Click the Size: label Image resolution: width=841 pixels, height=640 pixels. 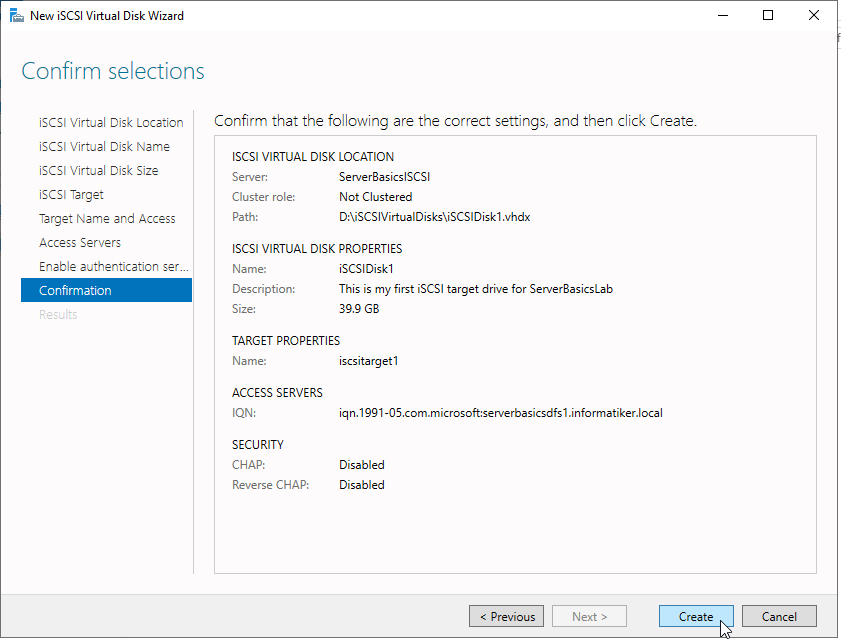click(244, 309)
